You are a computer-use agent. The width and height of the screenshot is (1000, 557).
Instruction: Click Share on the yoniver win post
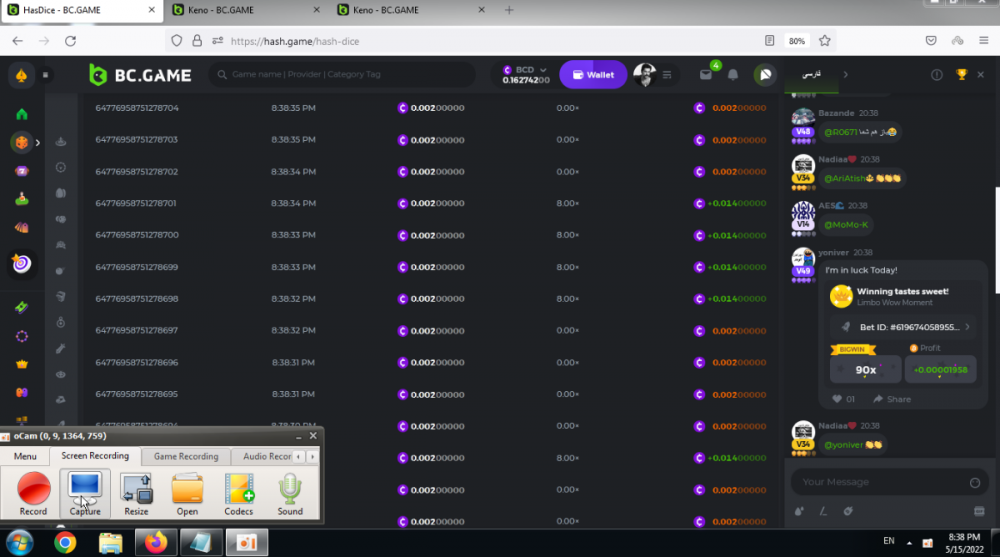pos(892,399)
